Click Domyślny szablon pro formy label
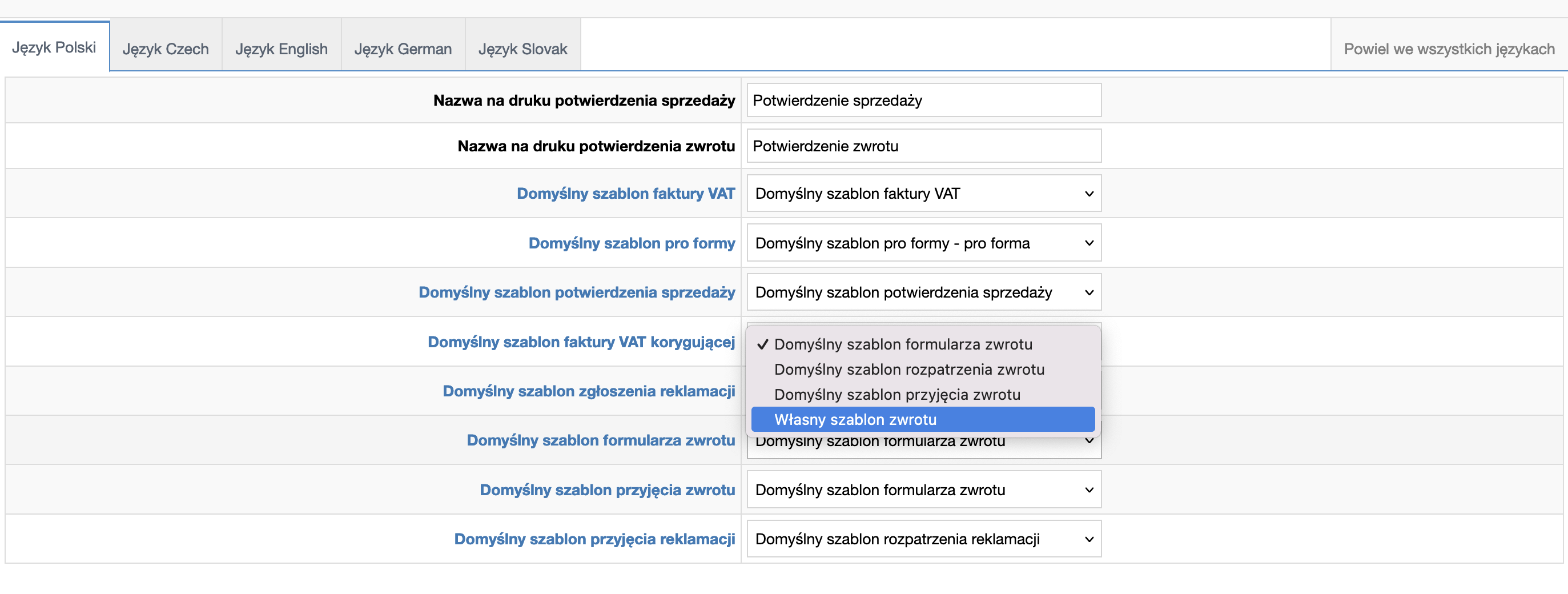 pyautogui.click(x=631, y=243)
